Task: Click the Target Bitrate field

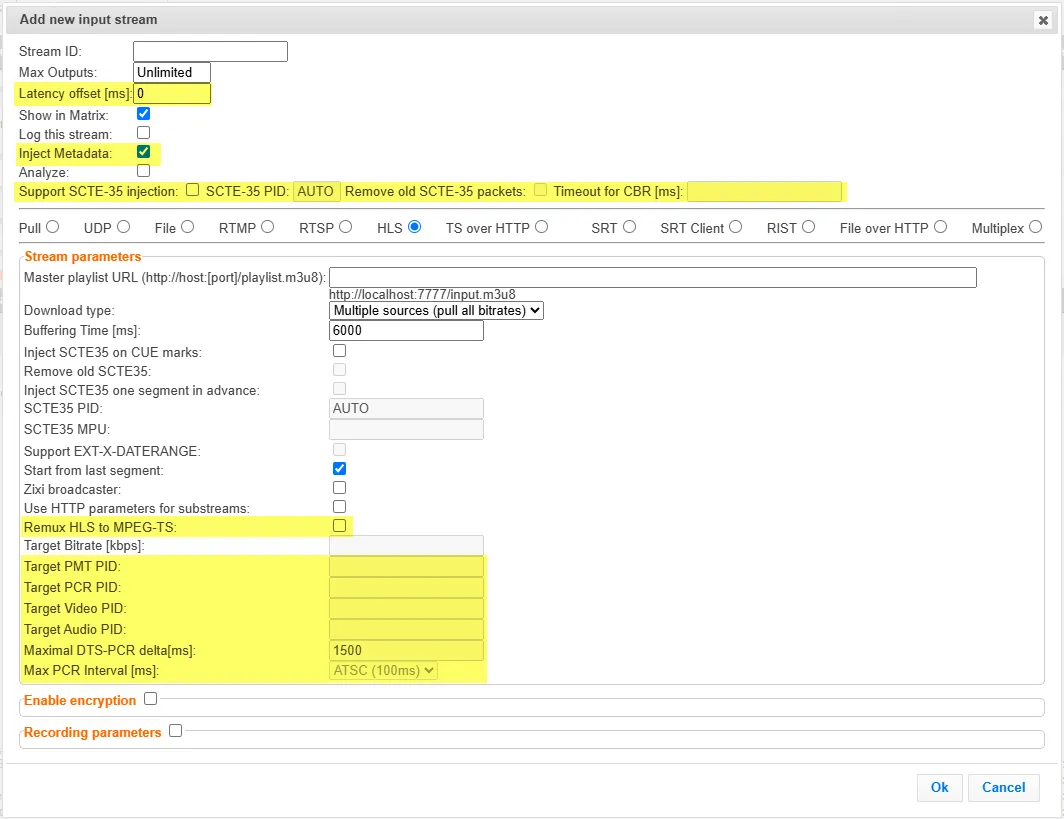Action: (x=406, y=546)
